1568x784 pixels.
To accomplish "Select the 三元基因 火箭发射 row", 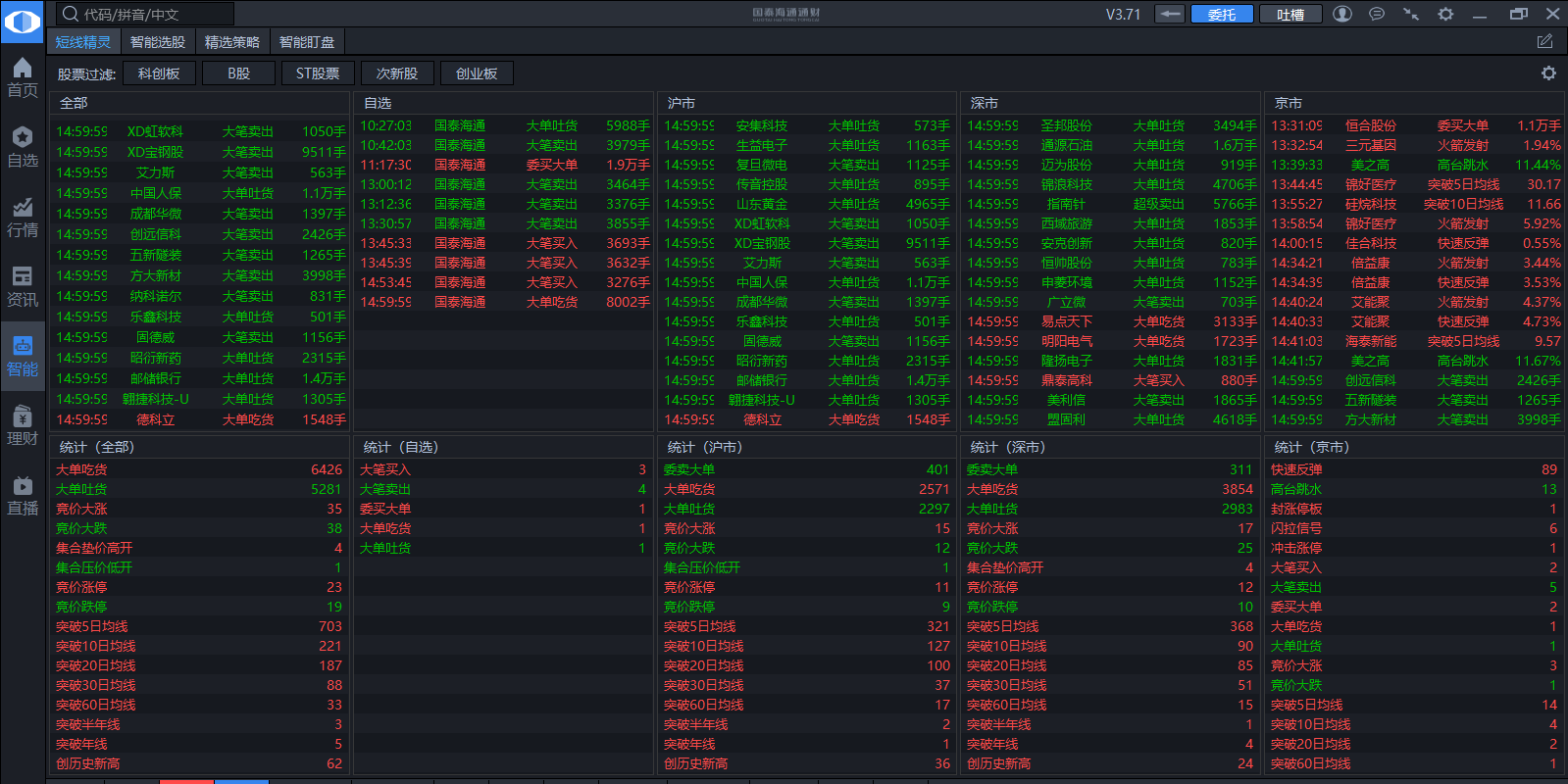I will (1415, 145).
